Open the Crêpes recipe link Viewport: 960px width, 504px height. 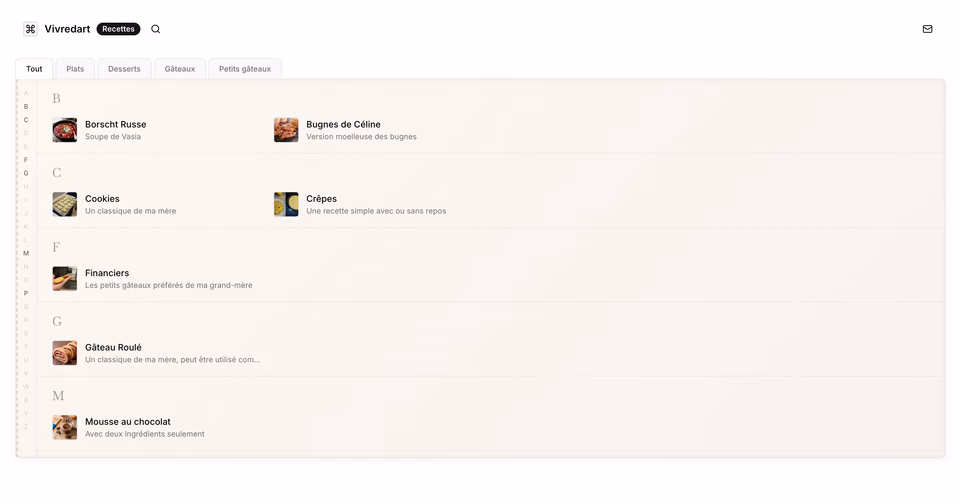(360, 205)
